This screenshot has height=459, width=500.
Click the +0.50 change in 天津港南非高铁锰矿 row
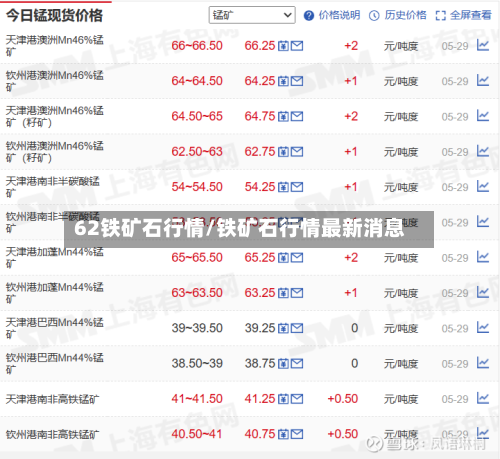point(343,399)
